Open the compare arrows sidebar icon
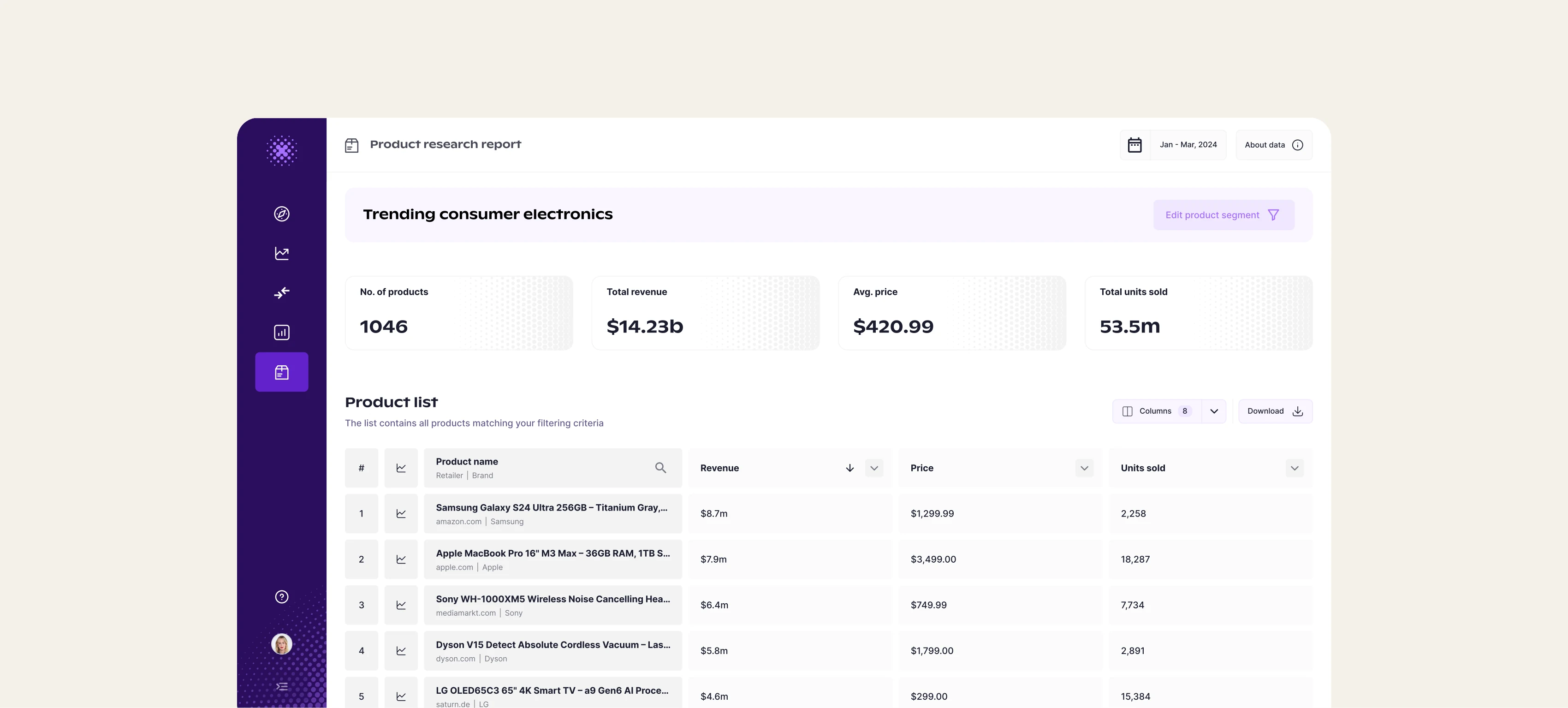This screenshot has width=1568, height=708. point(281,293)
